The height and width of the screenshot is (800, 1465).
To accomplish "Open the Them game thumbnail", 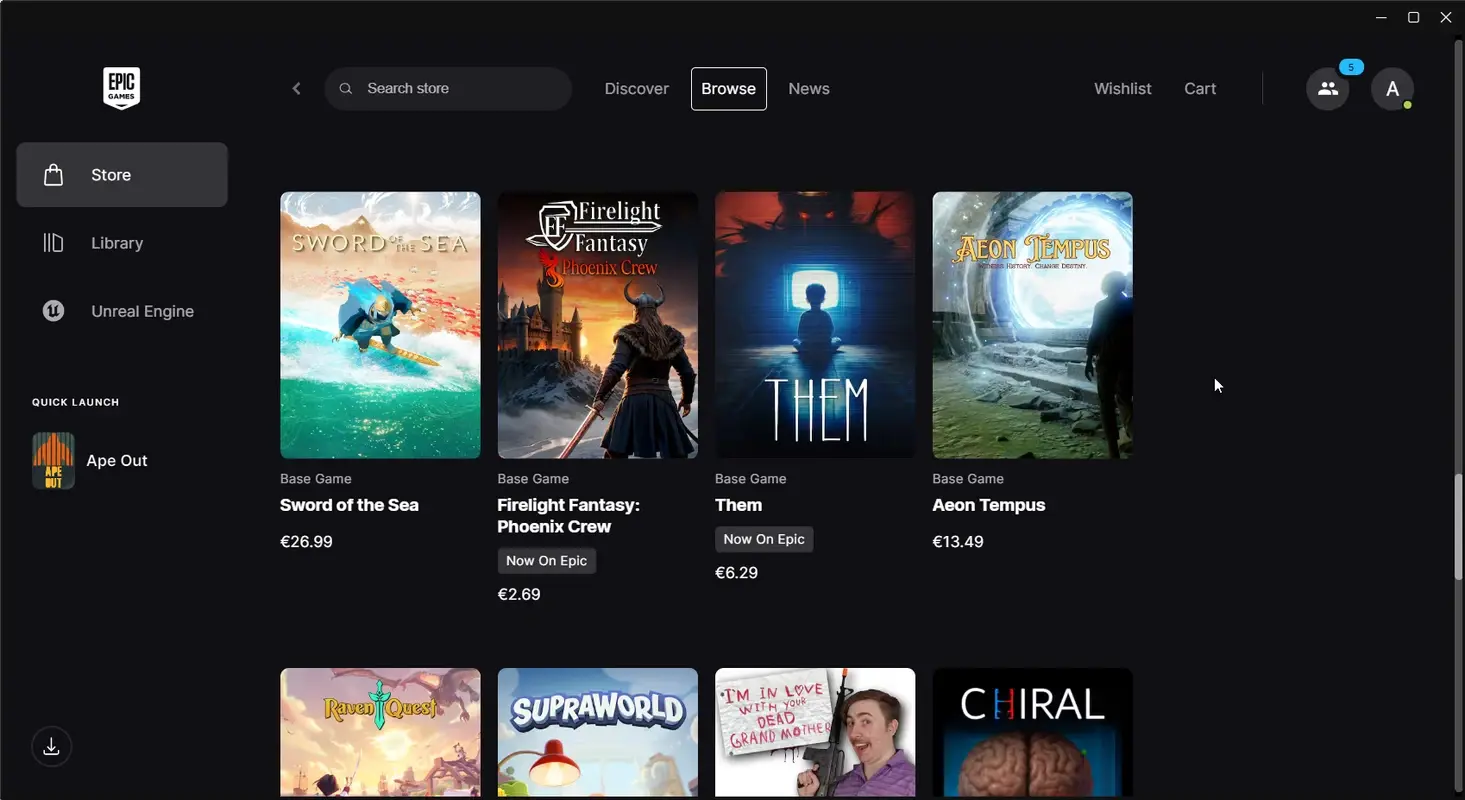I will (x=814, y=325).
